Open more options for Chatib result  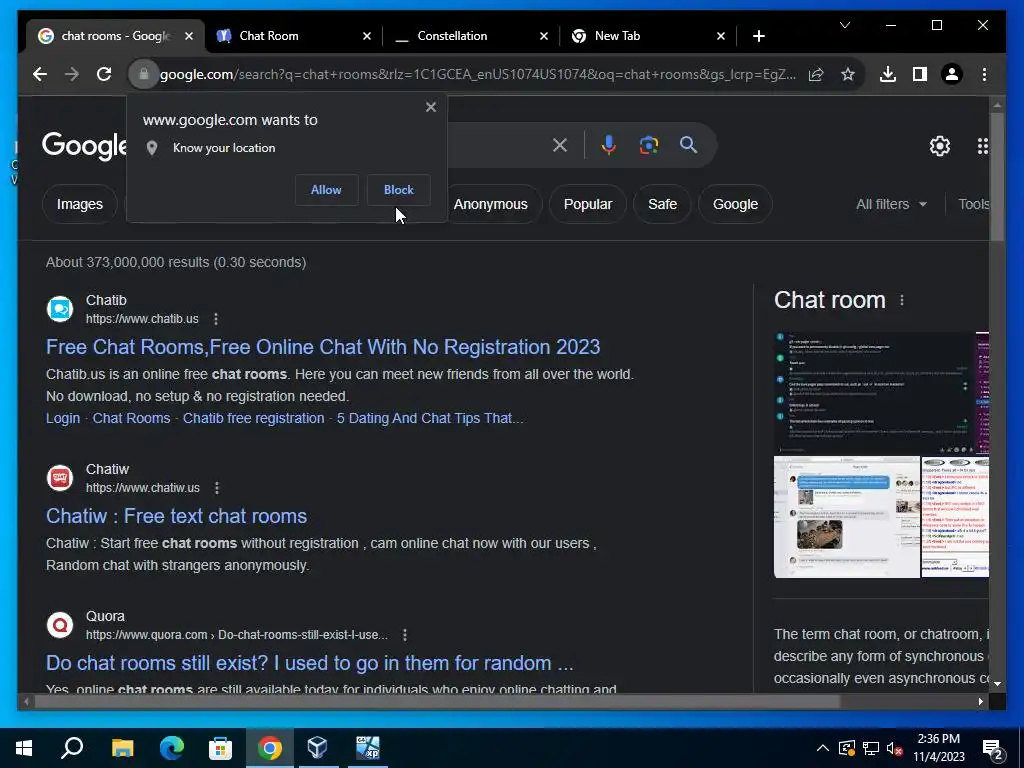click(x=216, y=319)
